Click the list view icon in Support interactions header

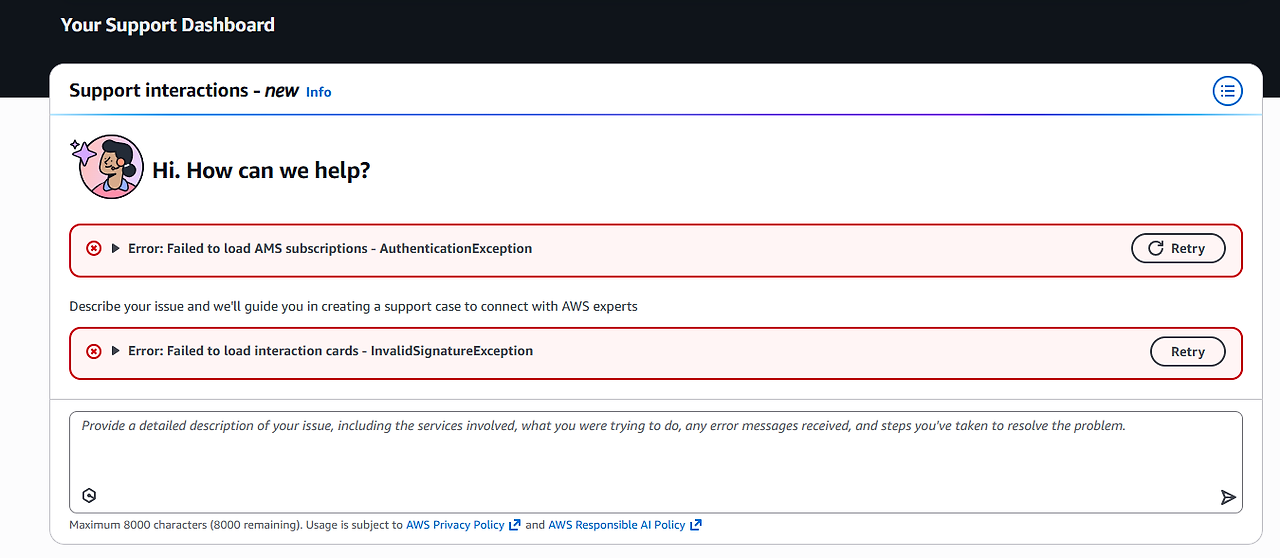click(1227, 91)
